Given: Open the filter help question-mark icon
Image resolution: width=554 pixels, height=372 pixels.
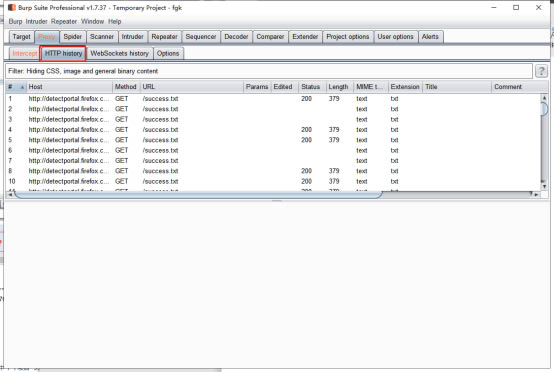Looking at the screenshot, I should pyautogui.click(x=541, y=71).
